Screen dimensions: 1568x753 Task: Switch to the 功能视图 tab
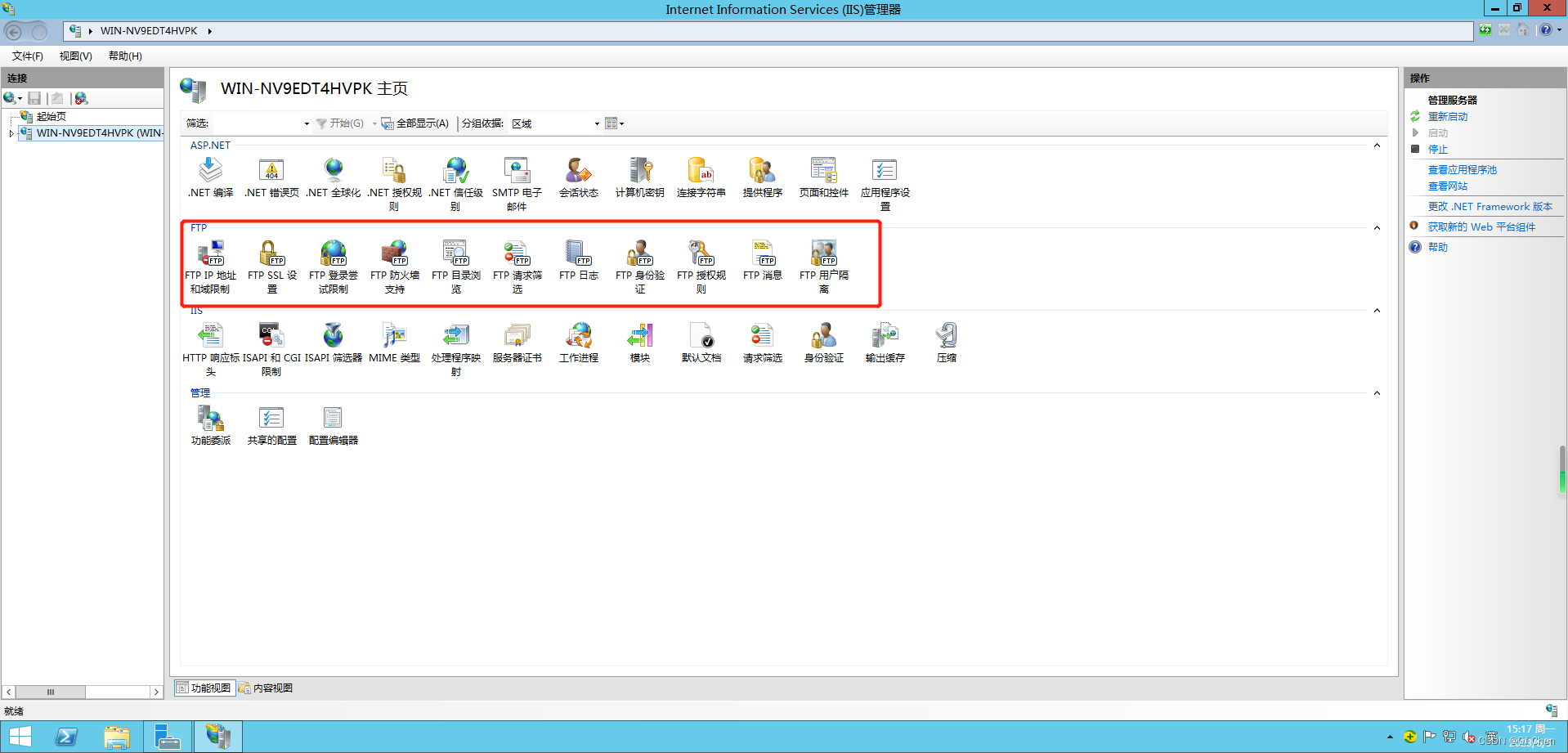click(204, 688)
